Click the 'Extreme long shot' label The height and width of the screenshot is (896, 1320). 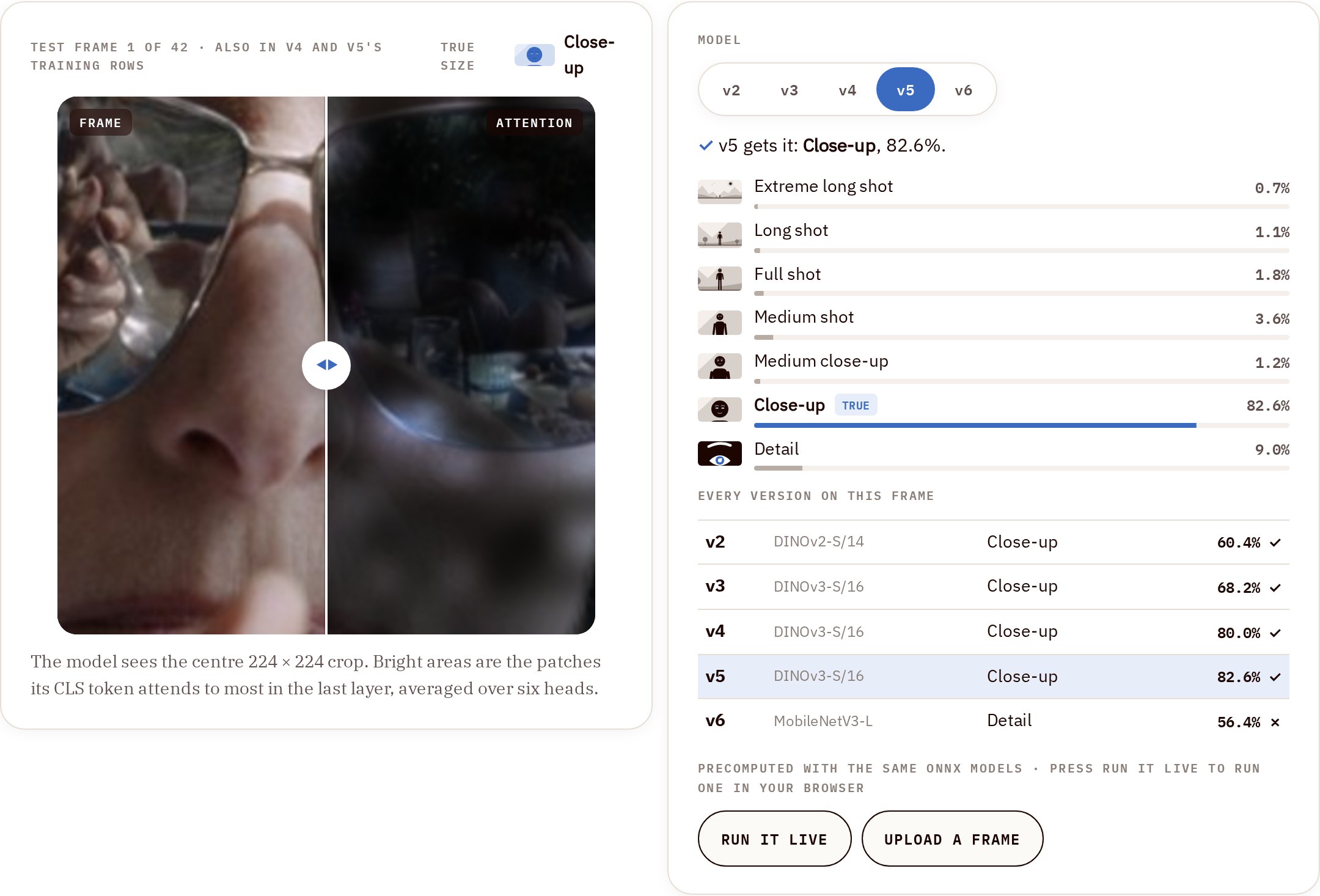pos(823,186)
